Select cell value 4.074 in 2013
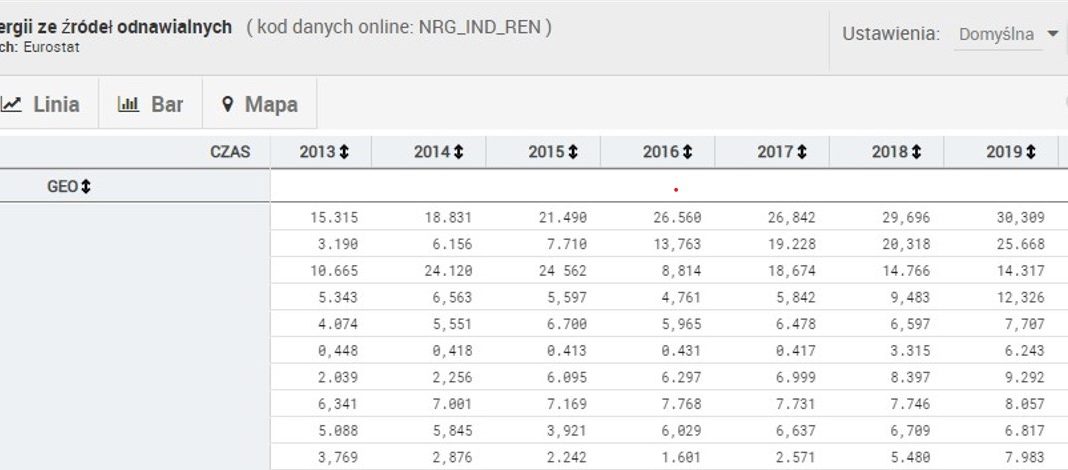The width and height of the screenshot is (1068, 470). click(338, 324)
